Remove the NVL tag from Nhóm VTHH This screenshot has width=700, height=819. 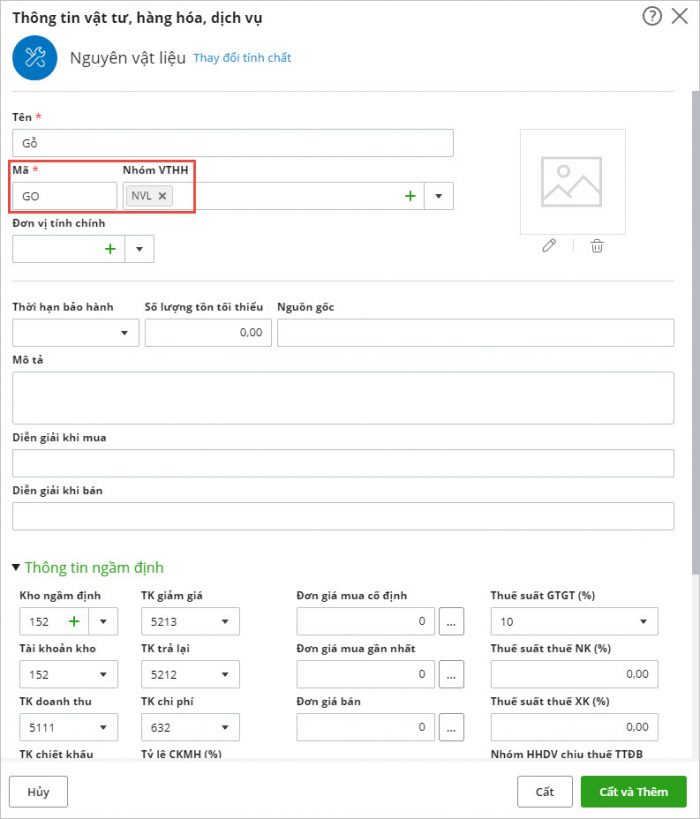pyautogui.click(x=163, y=196)
